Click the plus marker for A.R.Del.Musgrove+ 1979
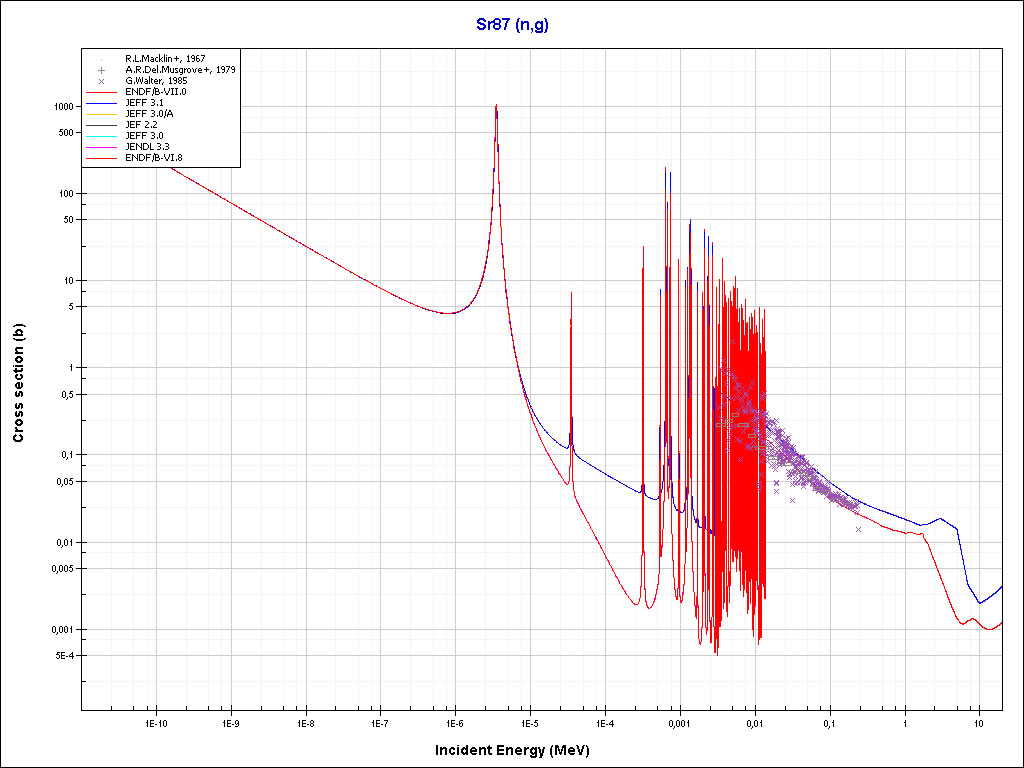1024x768 pixels. click(x=101, y=70)
